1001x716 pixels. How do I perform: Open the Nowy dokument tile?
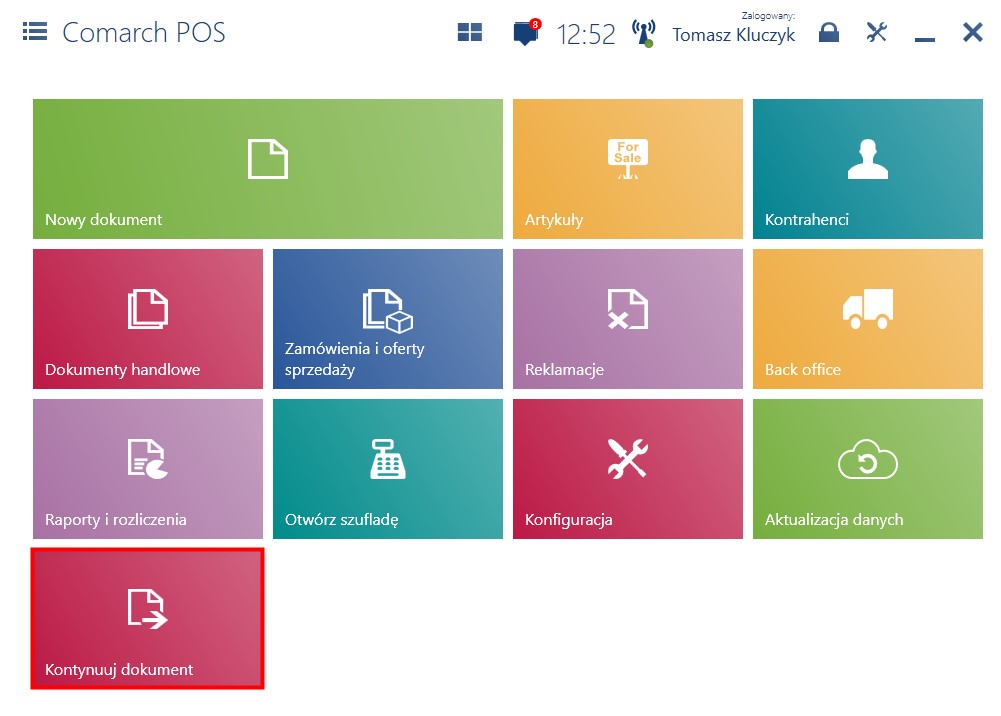[x=267, y=168]
